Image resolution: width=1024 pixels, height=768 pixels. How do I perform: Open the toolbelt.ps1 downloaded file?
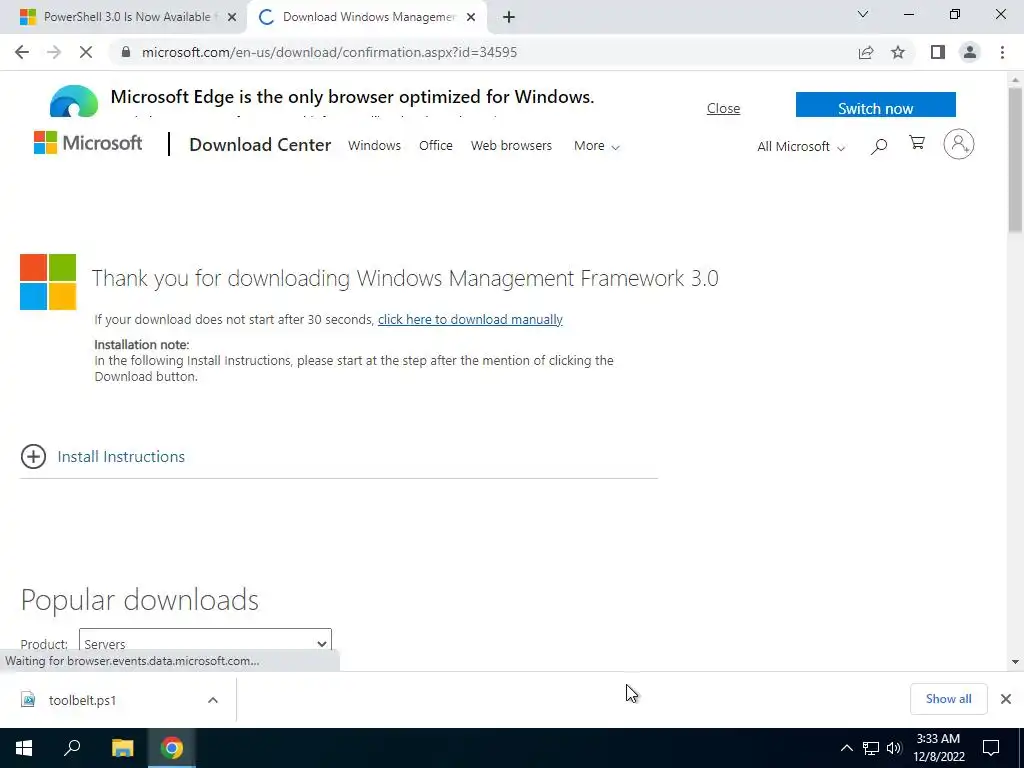(82, 700)
